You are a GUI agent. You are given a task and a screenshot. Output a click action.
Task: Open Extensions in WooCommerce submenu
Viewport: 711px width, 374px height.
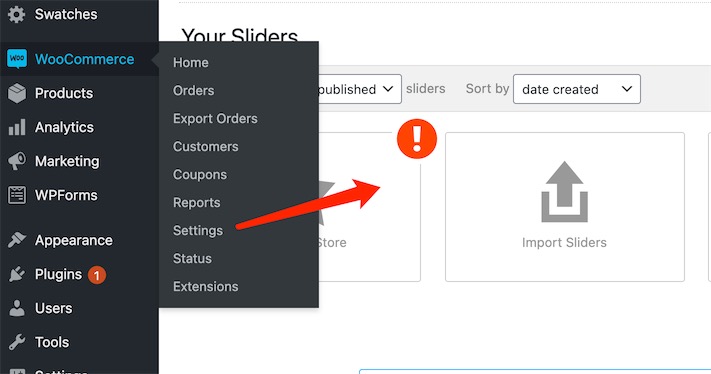tap(205, 287)
